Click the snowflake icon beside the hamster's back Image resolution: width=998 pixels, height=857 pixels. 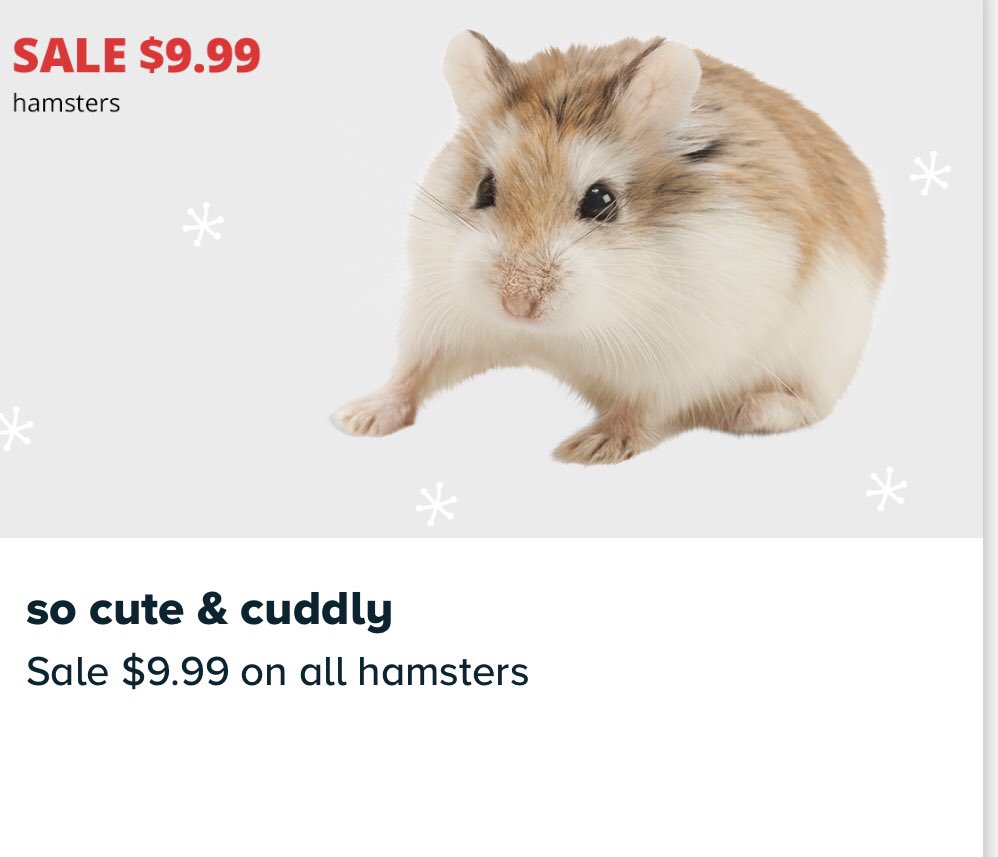pyautogui.click(x=930, y=173)
